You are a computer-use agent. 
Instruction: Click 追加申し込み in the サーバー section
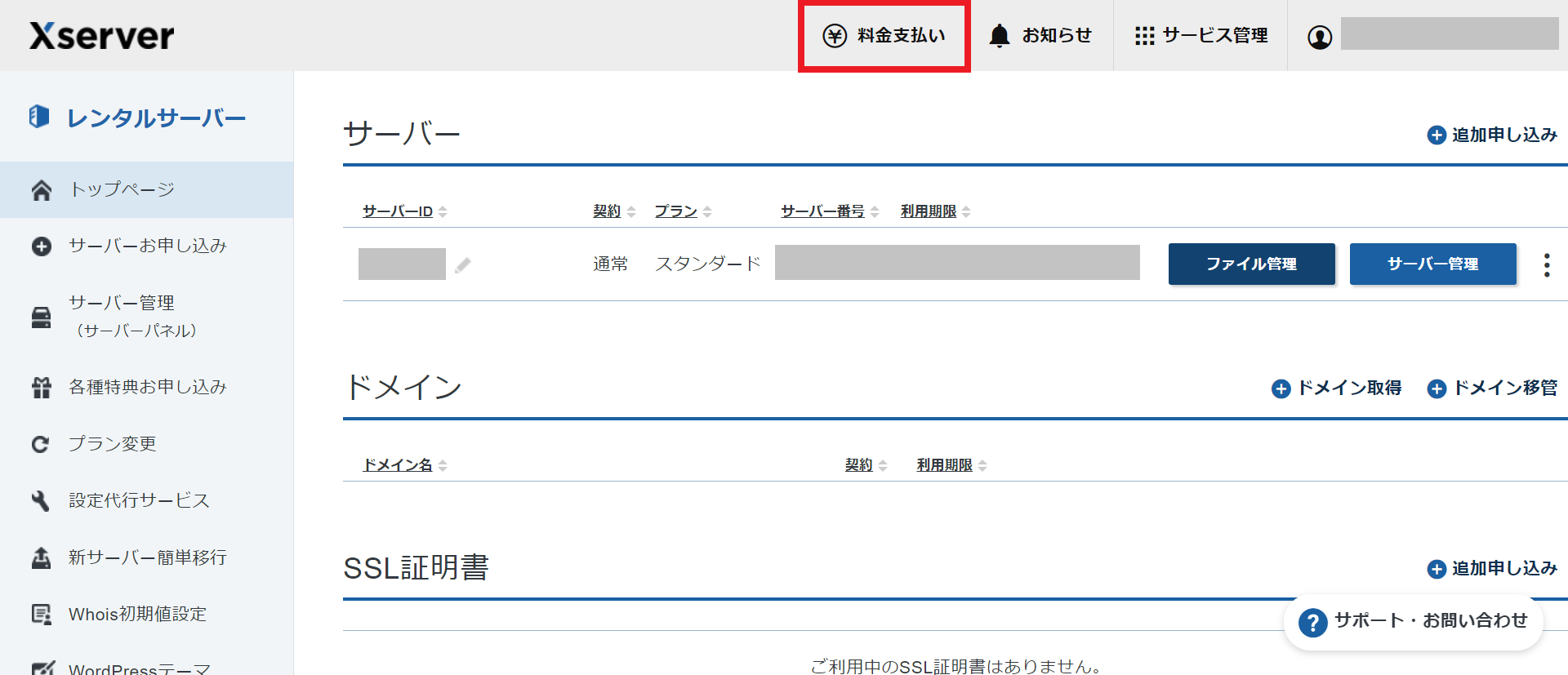pos(1492,135)
